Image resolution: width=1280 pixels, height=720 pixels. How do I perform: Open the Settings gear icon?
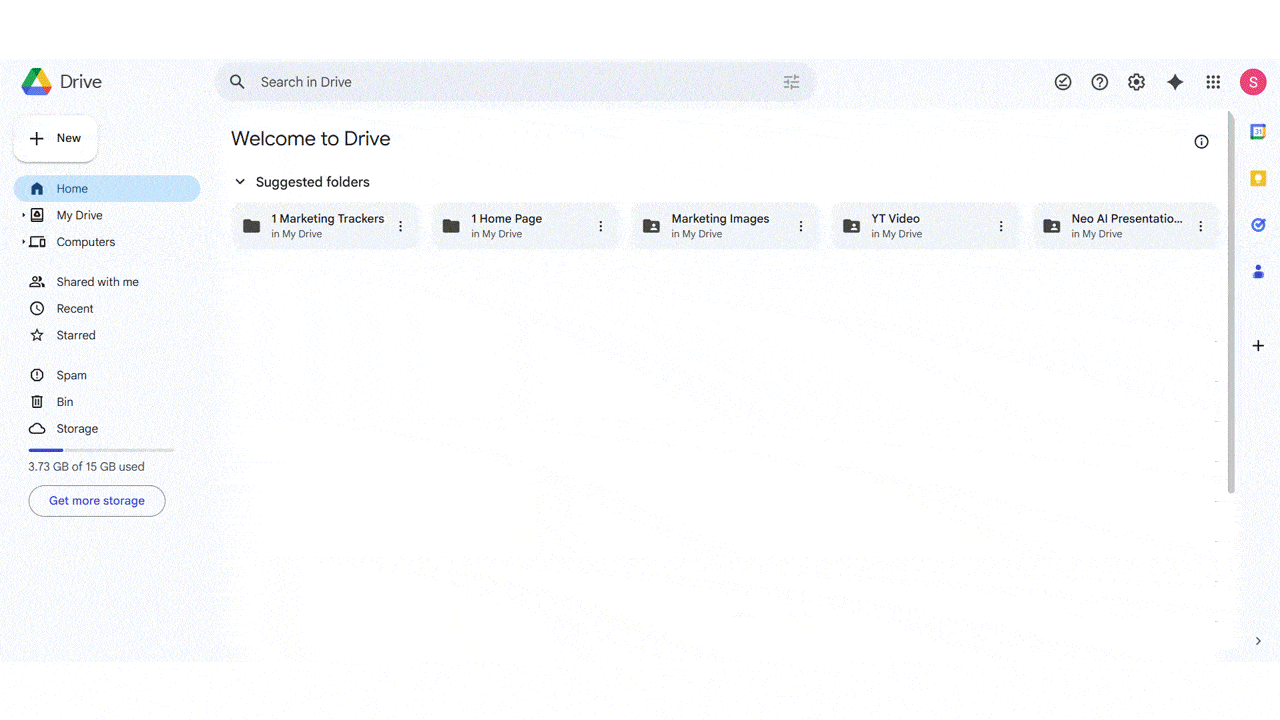point(1136,82)
